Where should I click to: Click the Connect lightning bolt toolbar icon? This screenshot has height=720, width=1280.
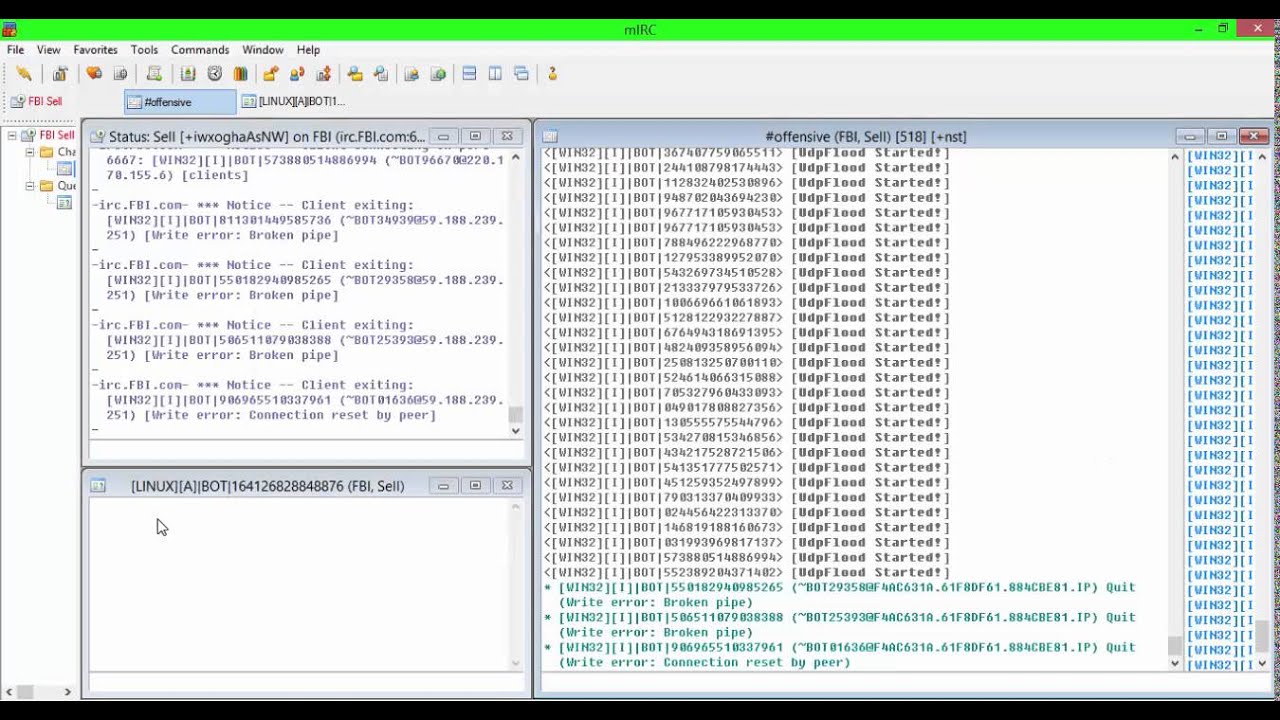(x=24, y=74)
